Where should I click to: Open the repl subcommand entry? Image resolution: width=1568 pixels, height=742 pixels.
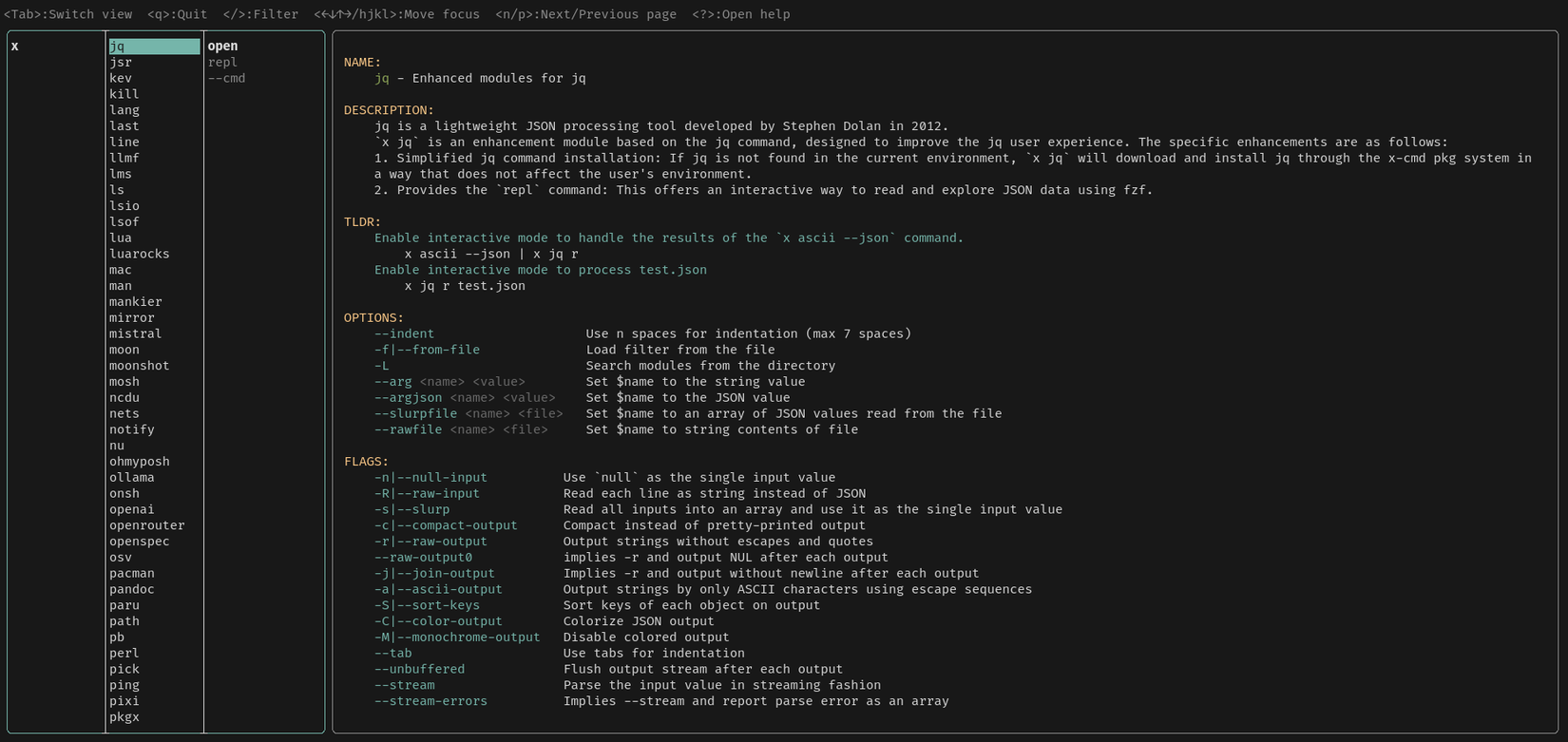[x=222, y=63]
